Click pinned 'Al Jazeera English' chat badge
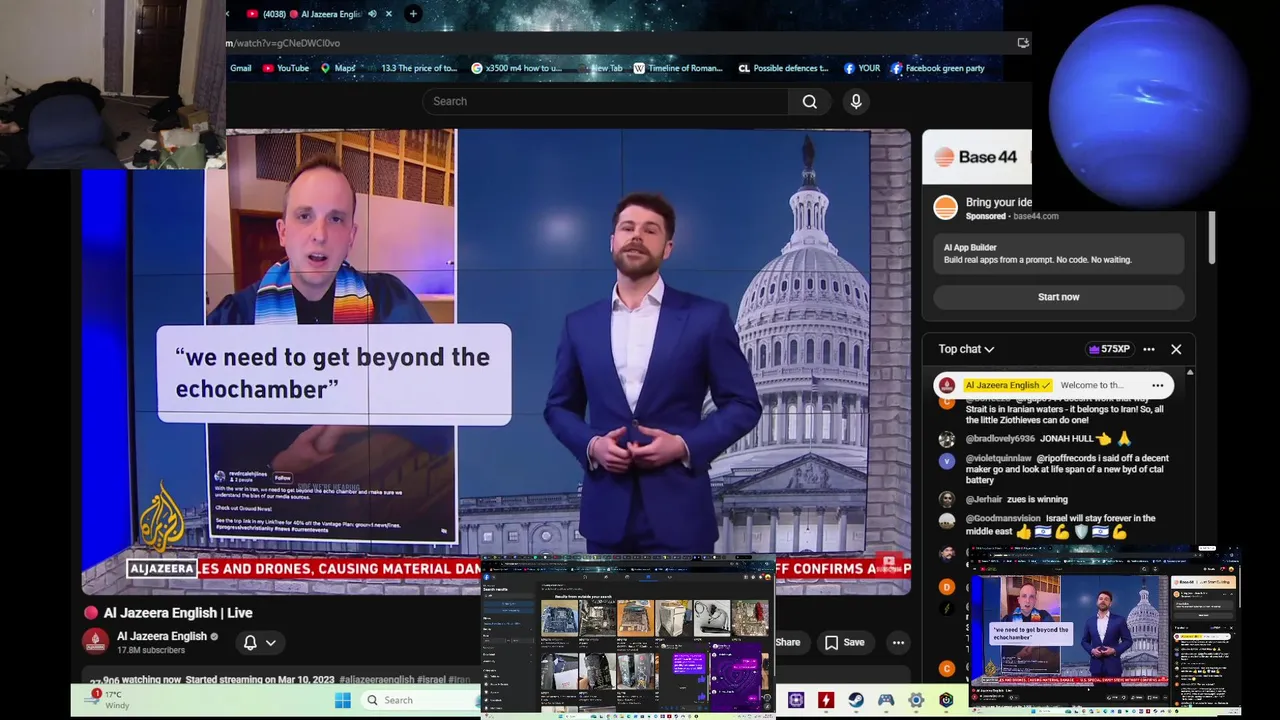Viewport: 1280px width, 720px height. [x=1008, y=385]
